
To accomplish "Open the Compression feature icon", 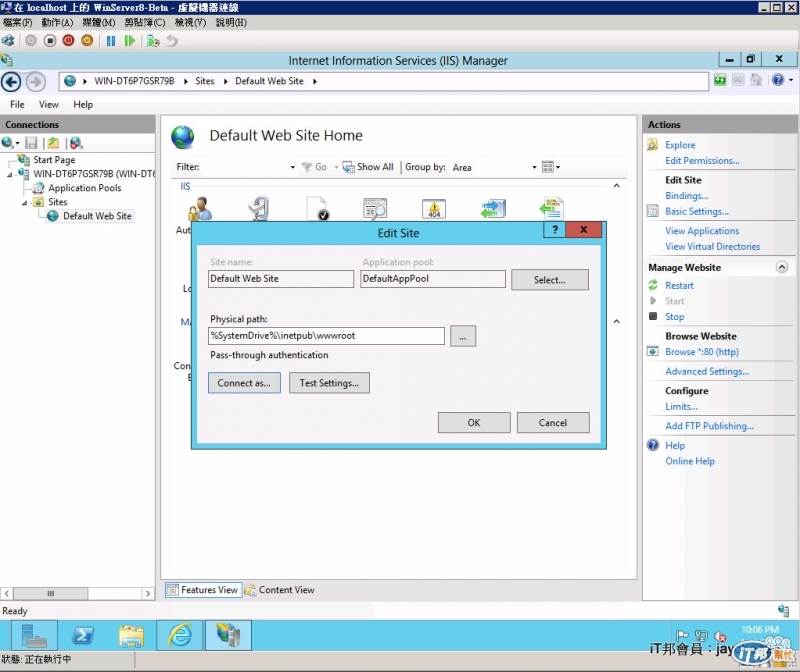I will click(259, 209).
